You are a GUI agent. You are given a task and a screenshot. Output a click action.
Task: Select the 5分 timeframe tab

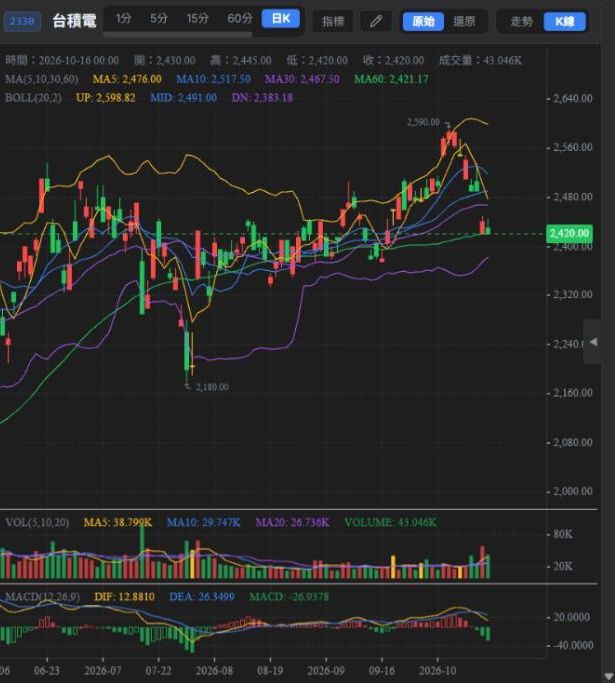(159, 18)
